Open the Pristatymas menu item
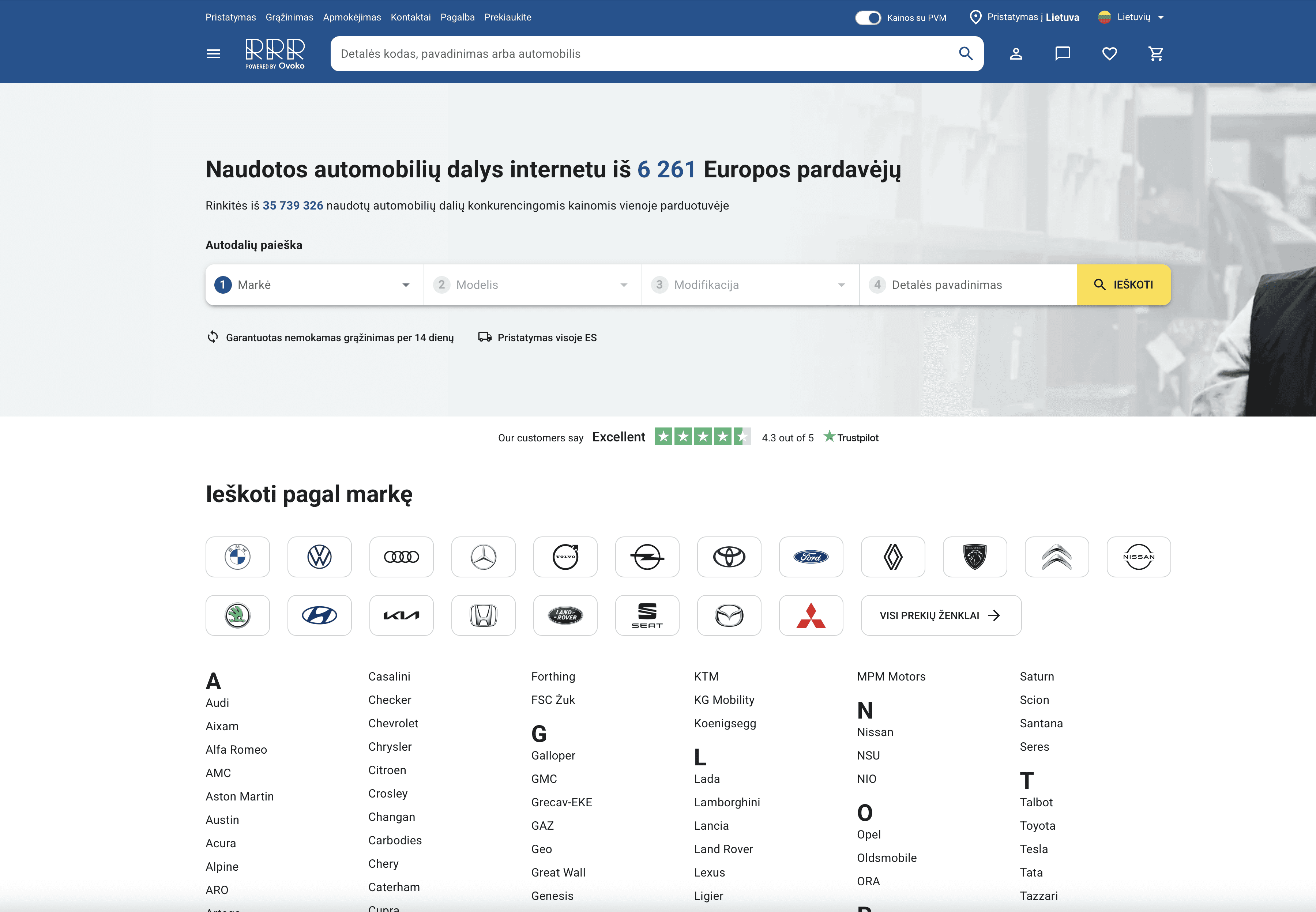 click(230, 17)
